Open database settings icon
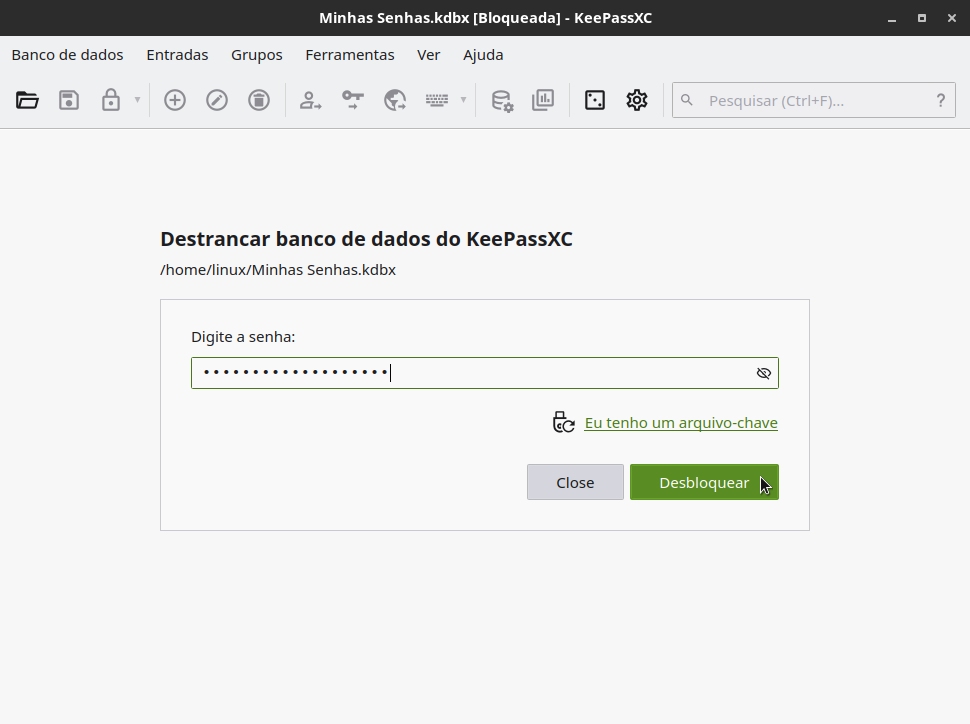This screenshot has width=970, height=724. coord(502,100)
